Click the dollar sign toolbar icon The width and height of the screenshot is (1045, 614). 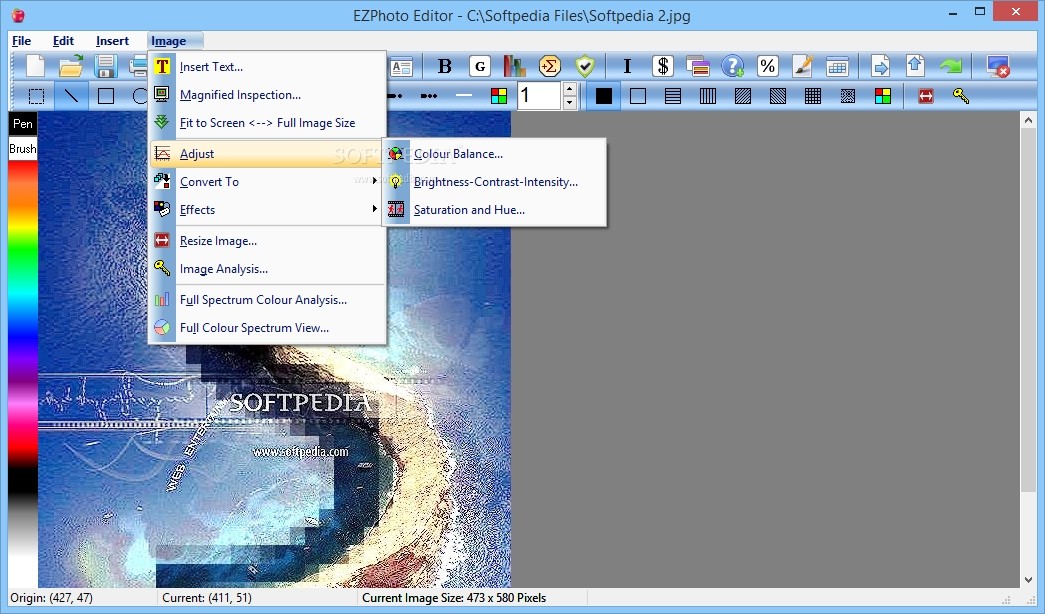coord(662,66)
